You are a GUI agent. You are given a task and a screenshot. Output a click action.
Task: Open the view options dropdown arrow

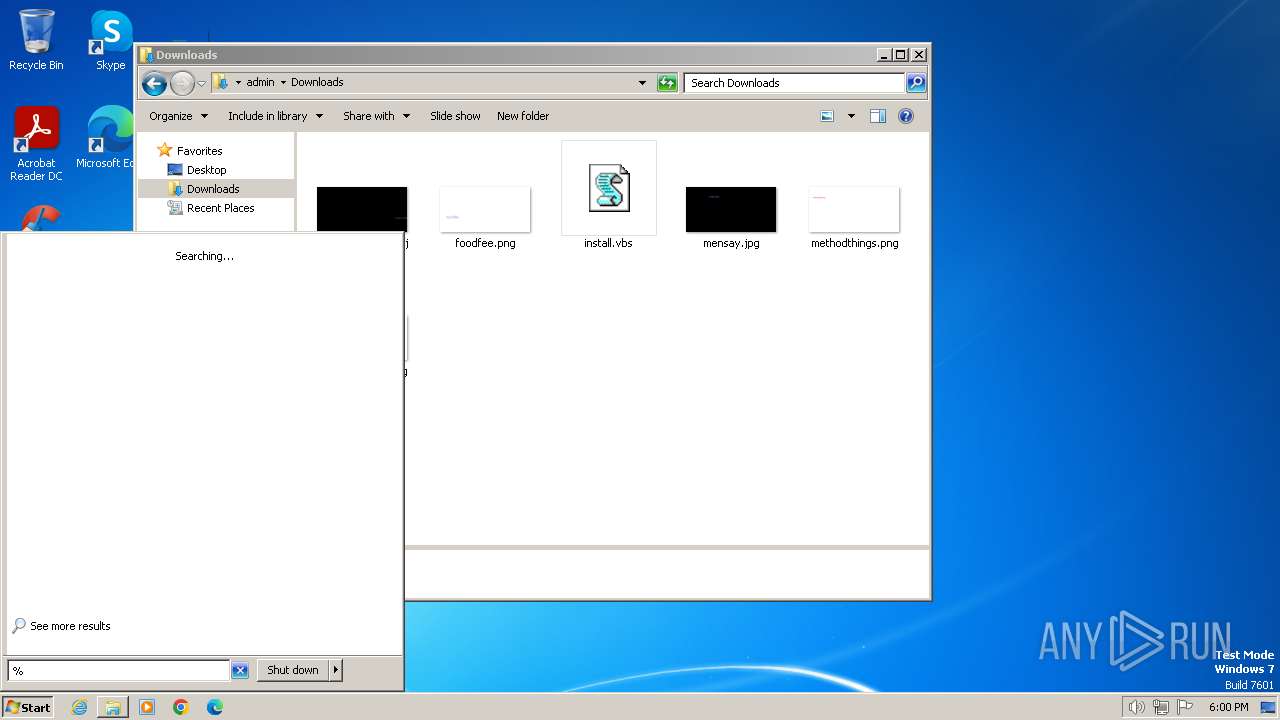[x=851, y=116]
